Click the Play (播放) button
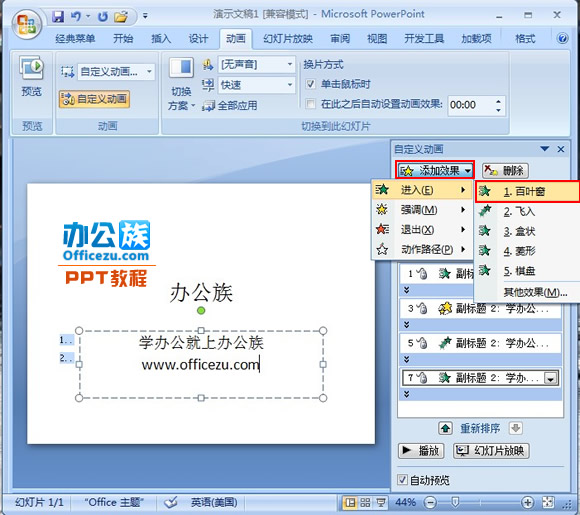 pos(421,451)
